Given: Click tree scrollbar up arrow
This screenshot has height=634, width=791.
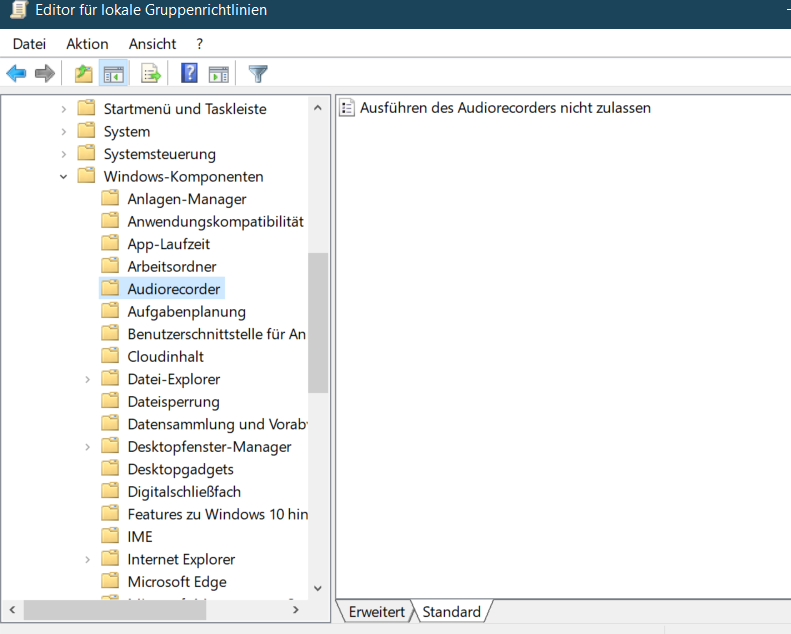Looking at the screenshot, I should (x=318, y=107).
